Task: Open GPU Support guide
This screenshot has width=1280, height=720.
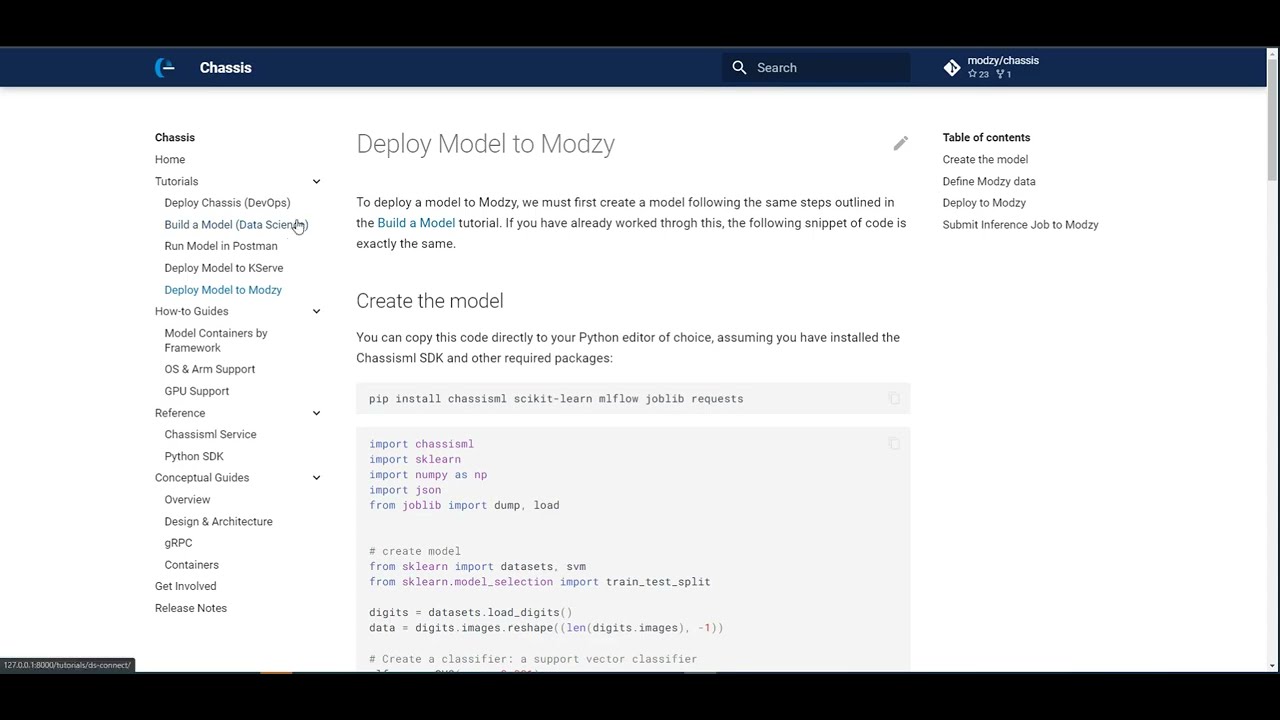Action: [x=197, y=392]
